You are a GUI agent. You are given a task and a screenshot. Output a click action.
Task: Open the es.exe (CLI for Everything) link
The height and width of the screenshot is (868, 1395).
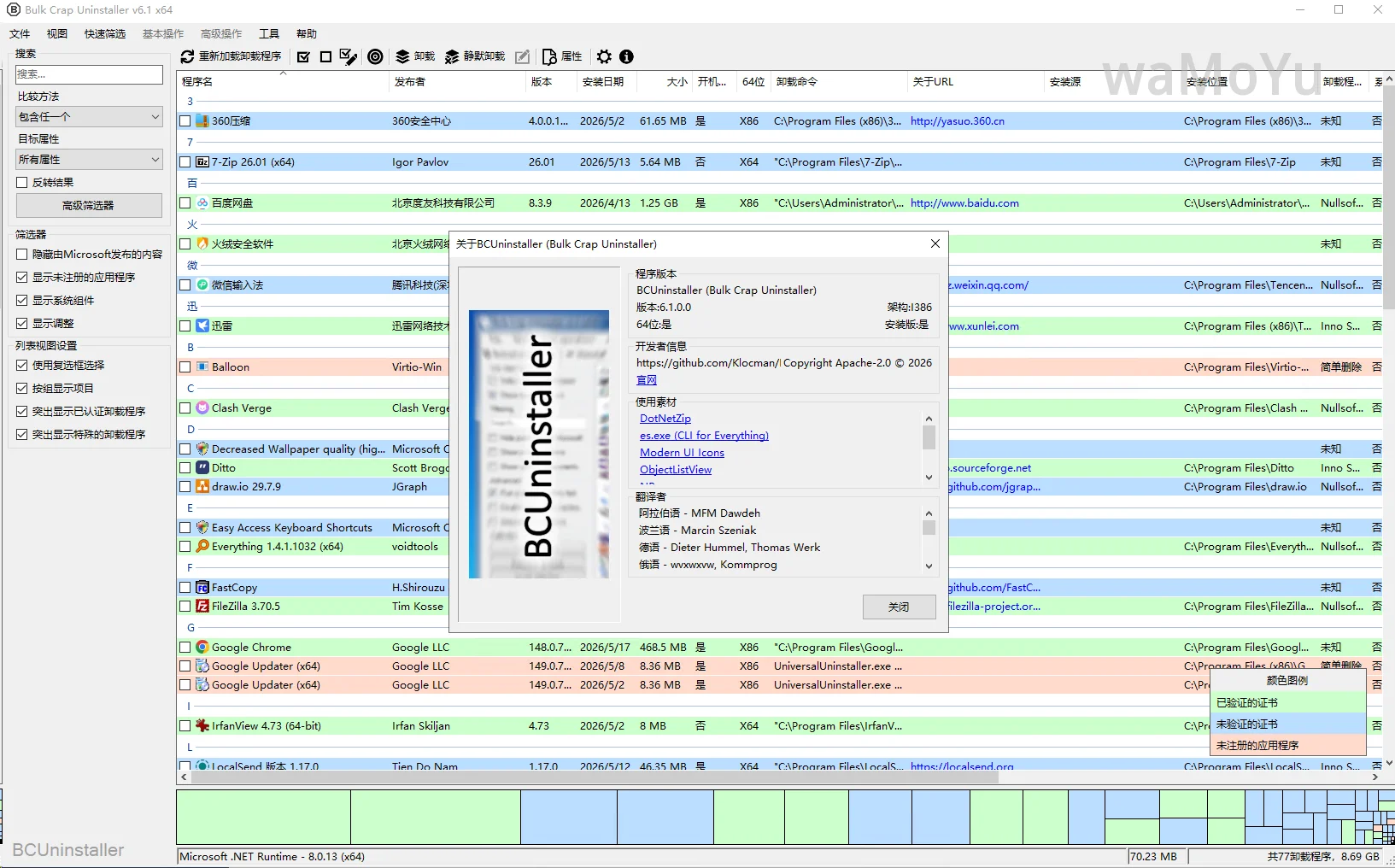point(704,436)
